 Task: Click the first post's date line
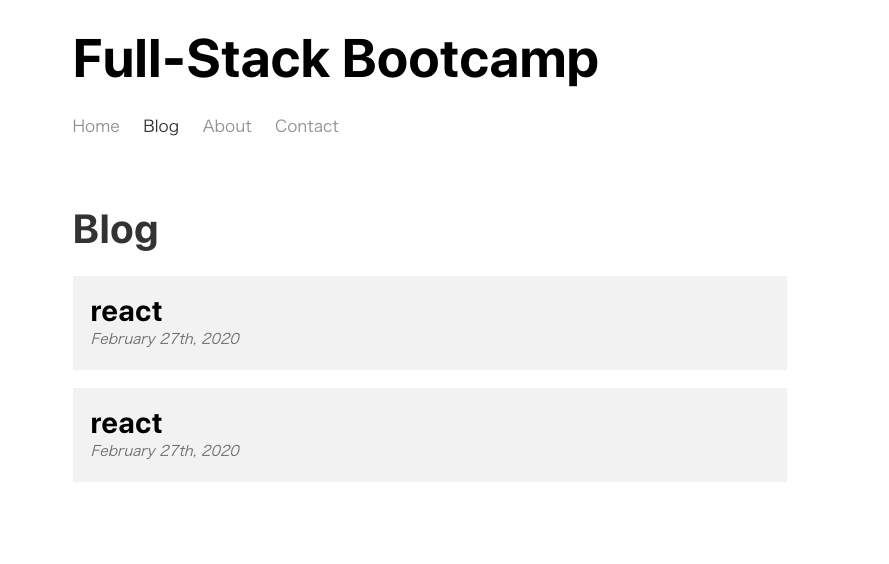click(165, 339)
